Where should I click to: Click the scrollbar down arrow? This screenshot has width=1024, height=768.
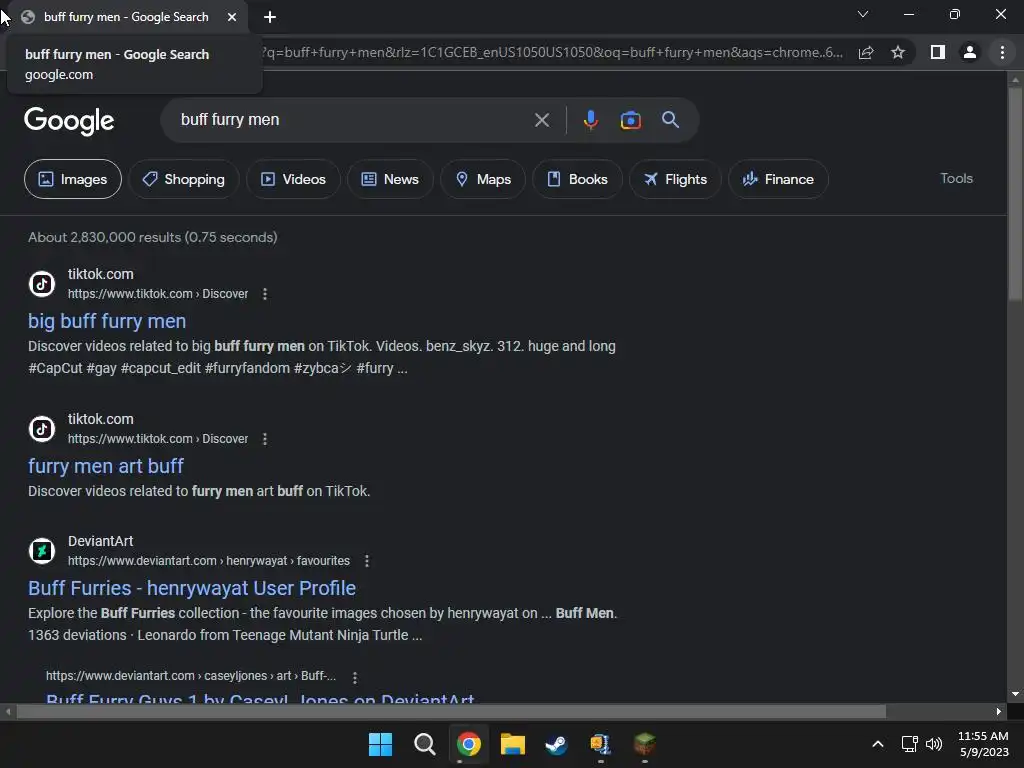coord(1015,694)
